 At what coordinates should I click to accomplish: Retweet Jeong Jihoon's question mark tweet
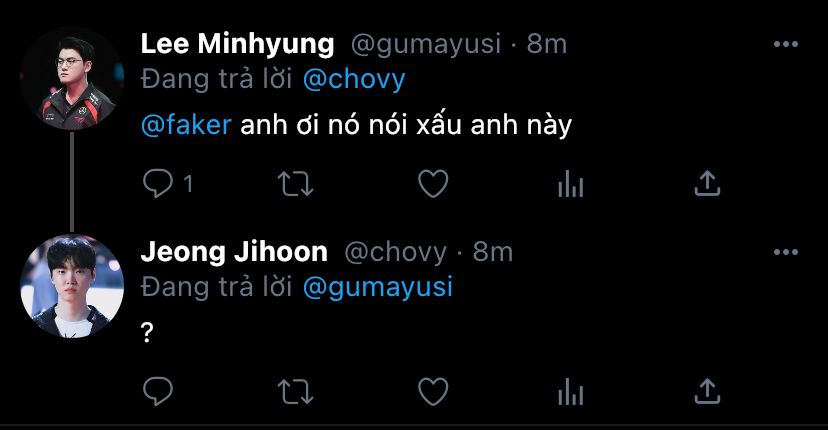[x=296, y=392]
